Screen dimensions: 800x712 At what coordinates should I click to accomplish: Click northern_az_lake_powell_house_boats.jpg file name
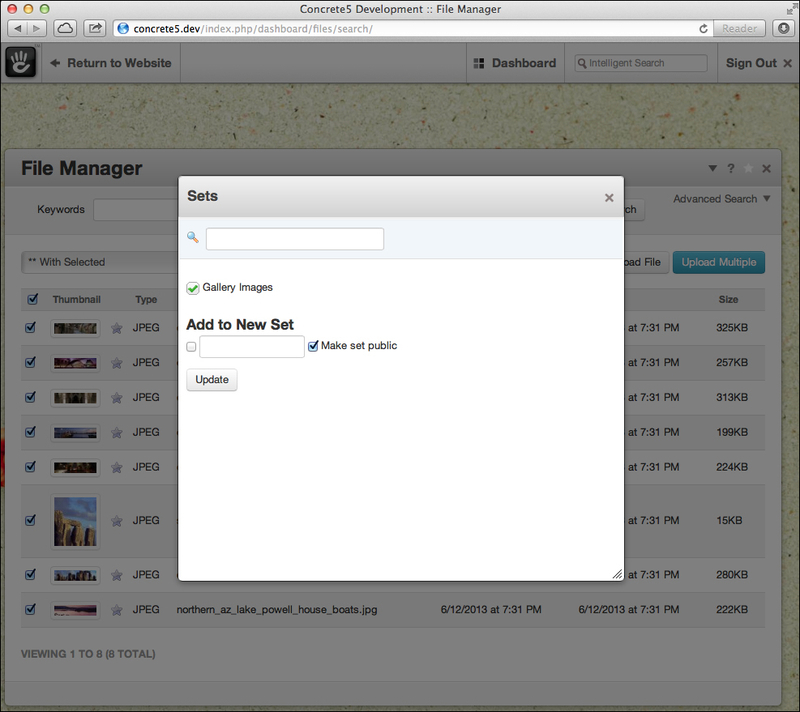click(277, 609)
